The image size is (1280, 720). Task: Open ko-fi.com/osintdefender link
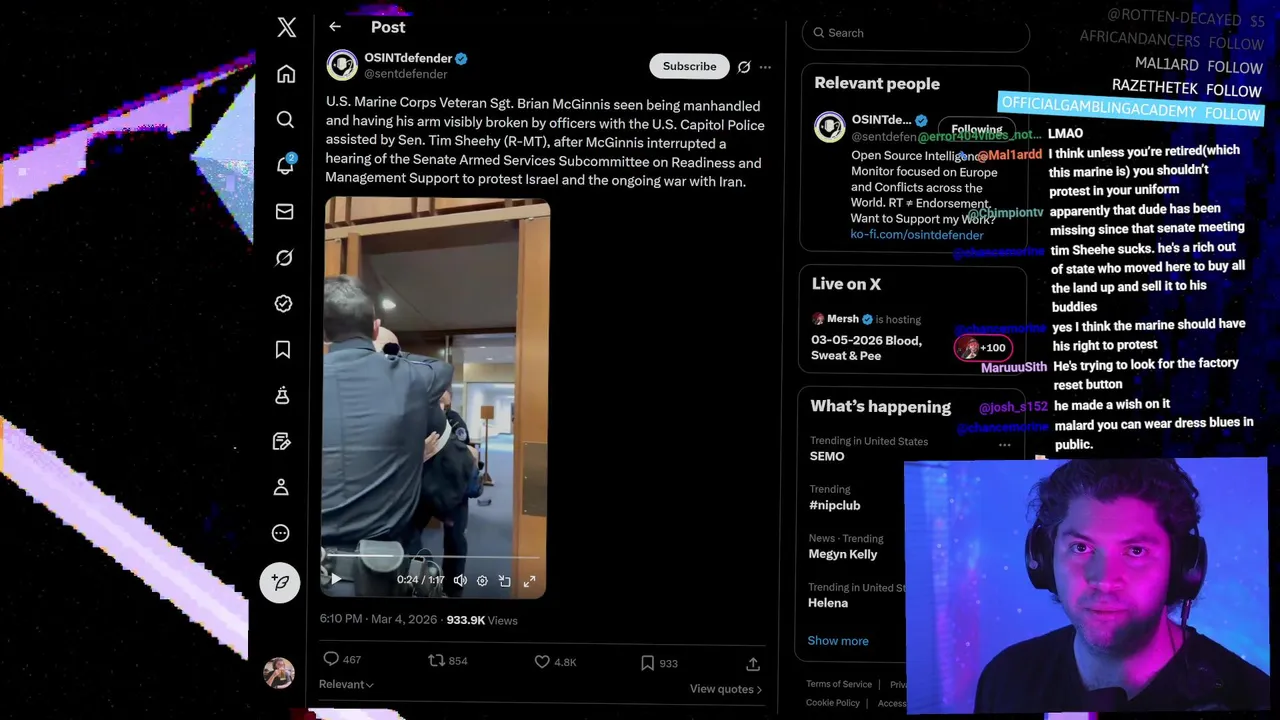pos(917,235)
